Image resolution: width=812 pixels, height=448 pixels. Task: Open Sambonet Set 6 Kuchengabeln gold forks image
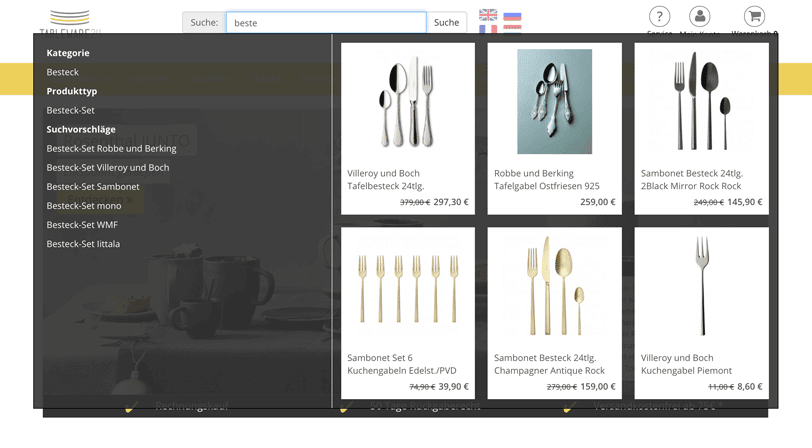tap(408, 288)
